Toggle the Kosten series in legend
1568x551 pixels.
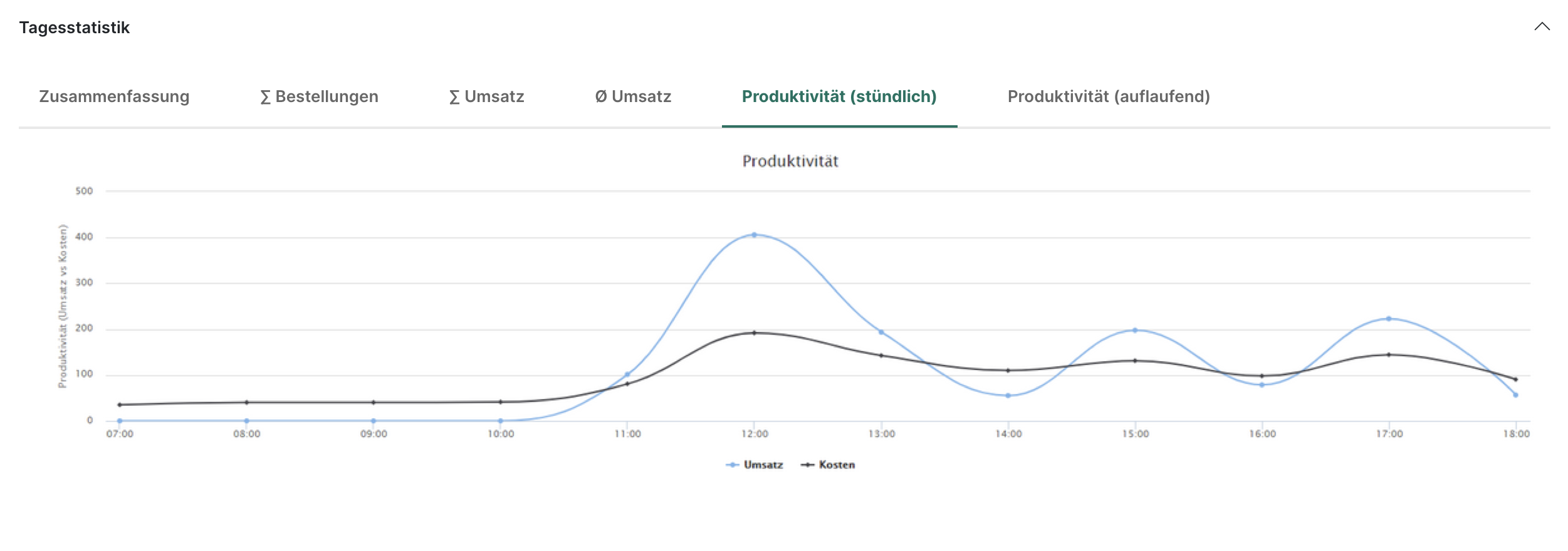click(x=828, y=465)
